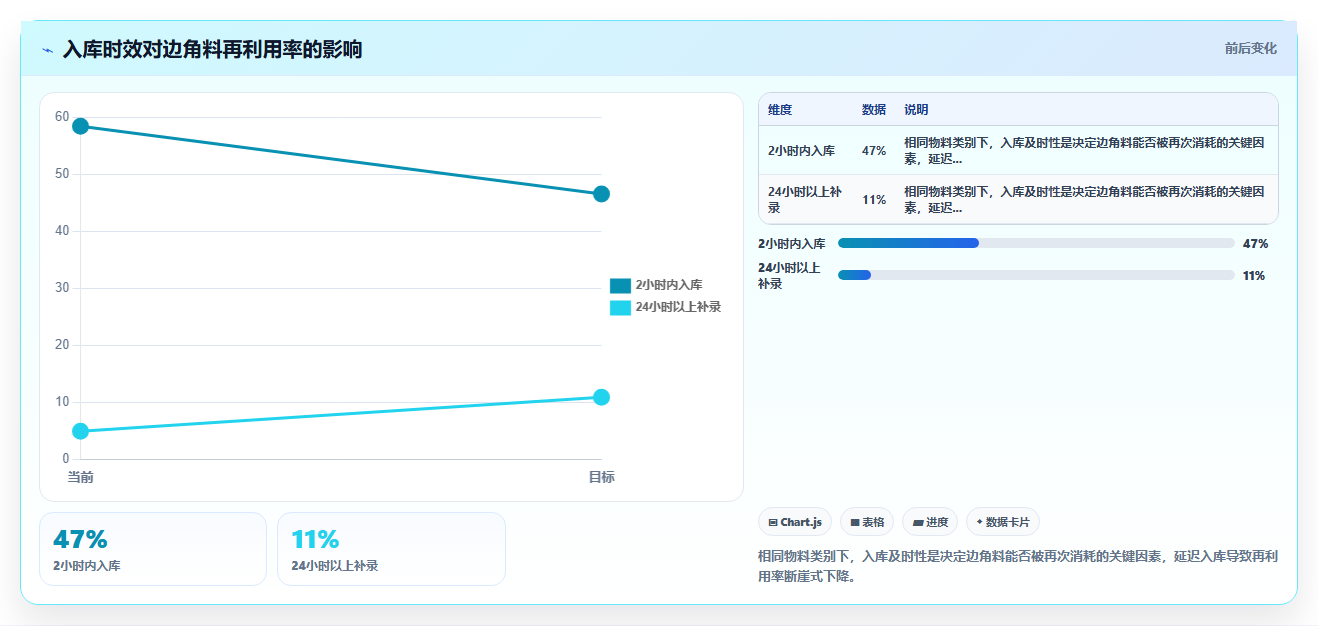Click the 24小时以上补录 legend label
This screenshot has height=626, width=1318.
(678, 307)
